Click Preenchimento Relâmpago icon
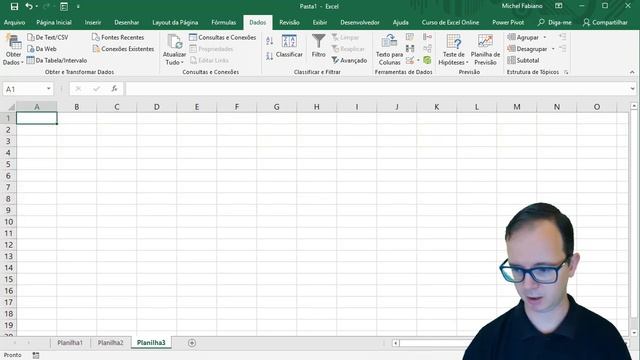 [x=410, y=37]
